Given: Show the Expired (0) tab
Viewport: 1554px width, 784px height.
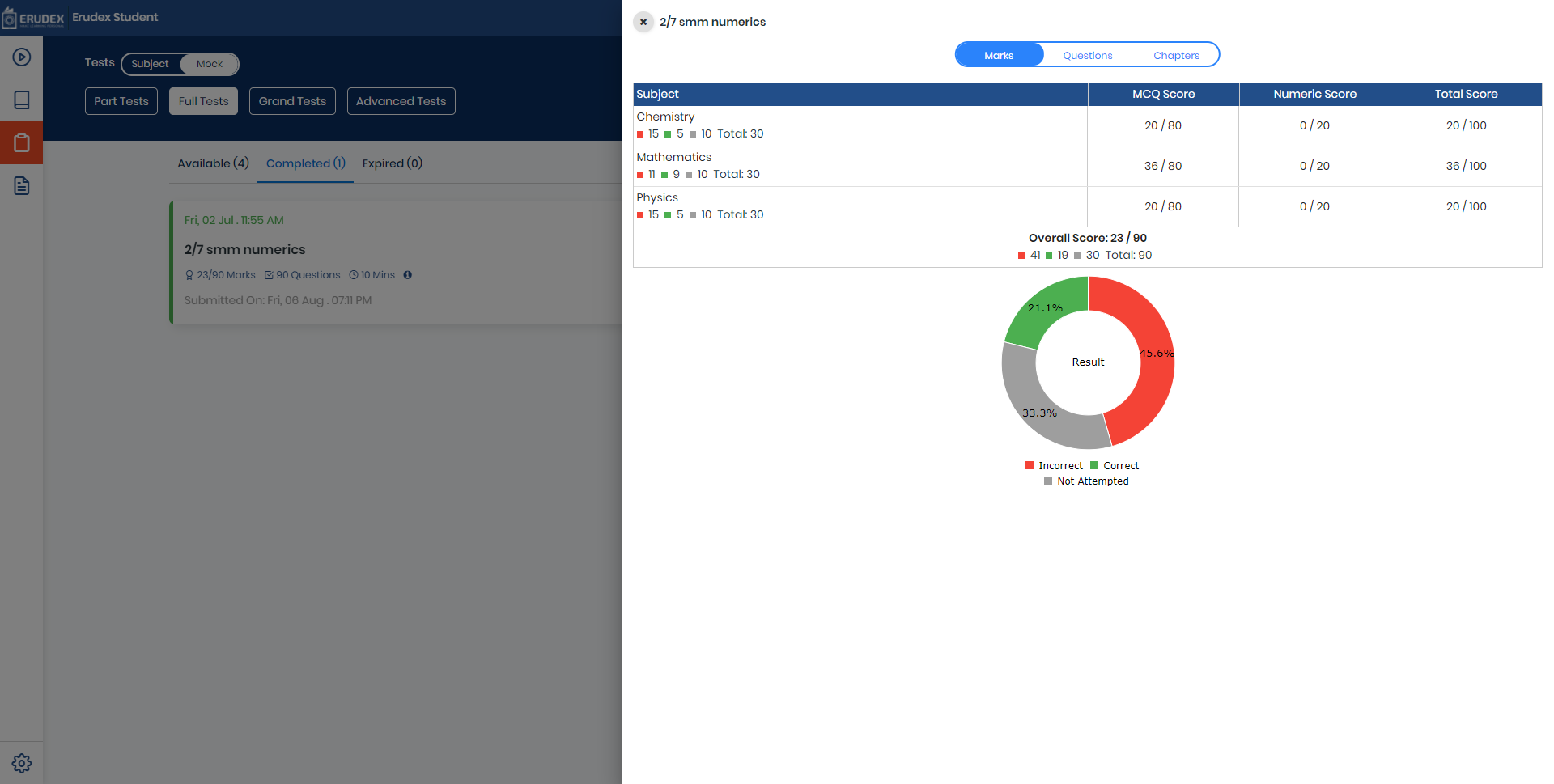Looking at the screenshot, I should [x=393, y=163].
